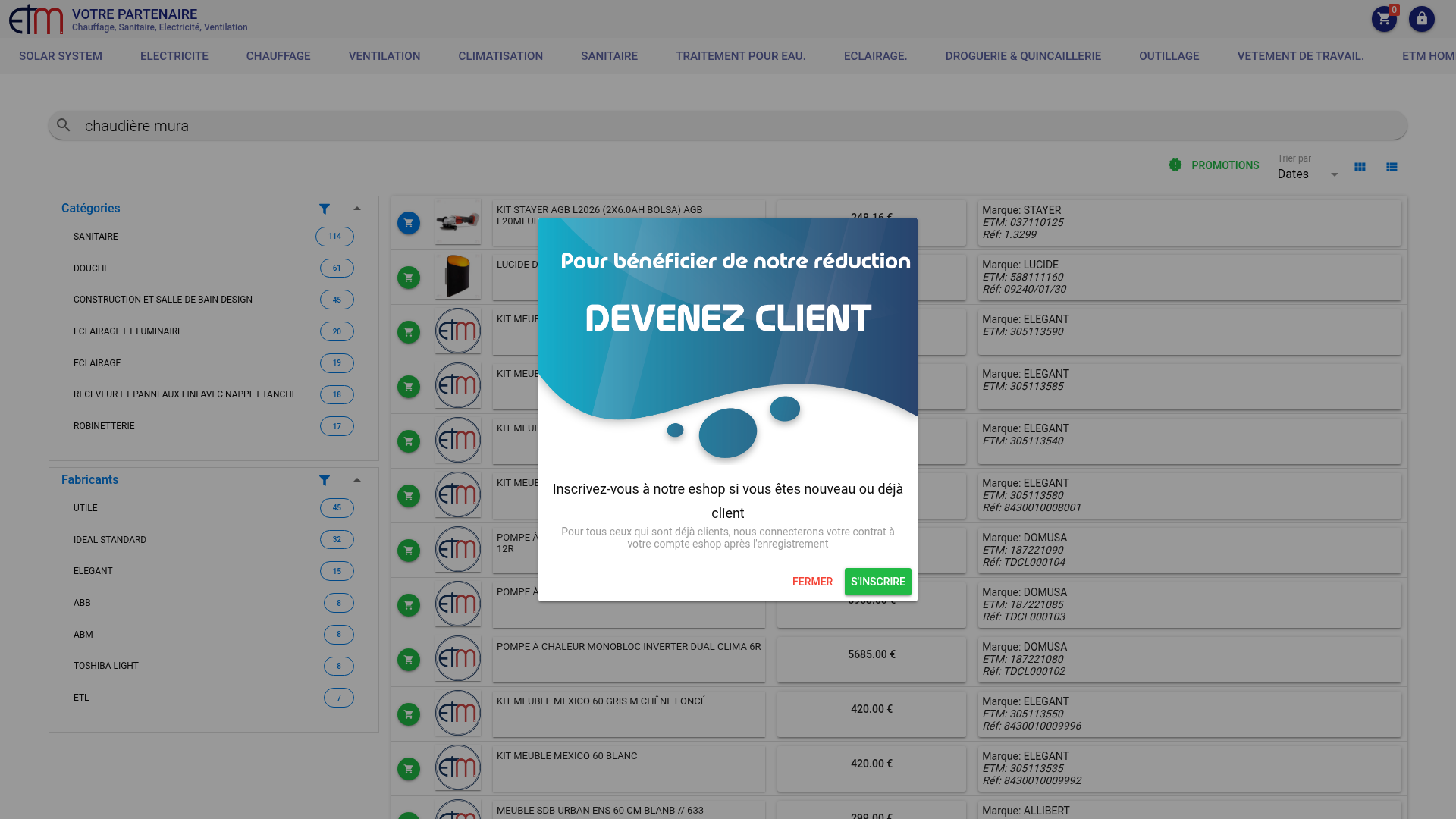Add KIT MEUBLE MEXICO 60 GRIS to cart
This screenshot has height=819, width=1456.
pos(409,714)
